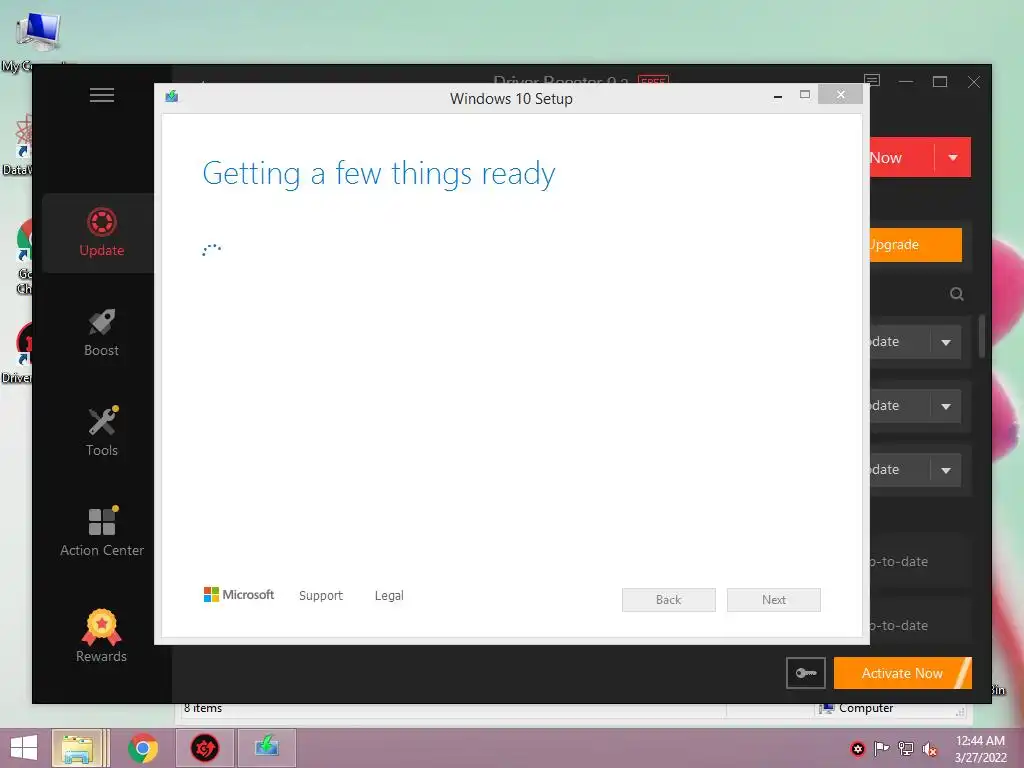Click the muted volume tray icon

[930, 749]
